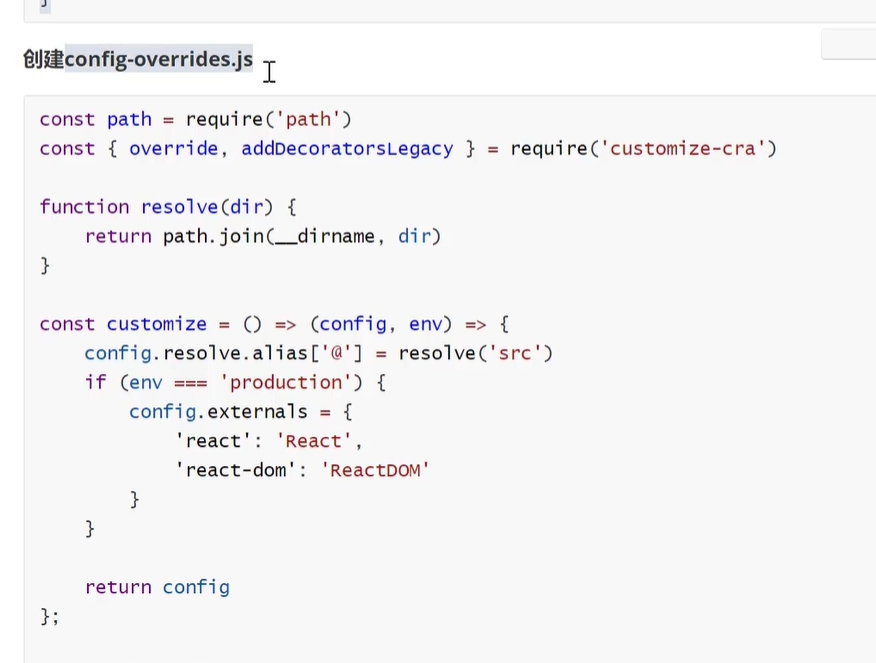Click the 'path' string in first require
This screenshot has height=663, width=876.
coord(307,120)
